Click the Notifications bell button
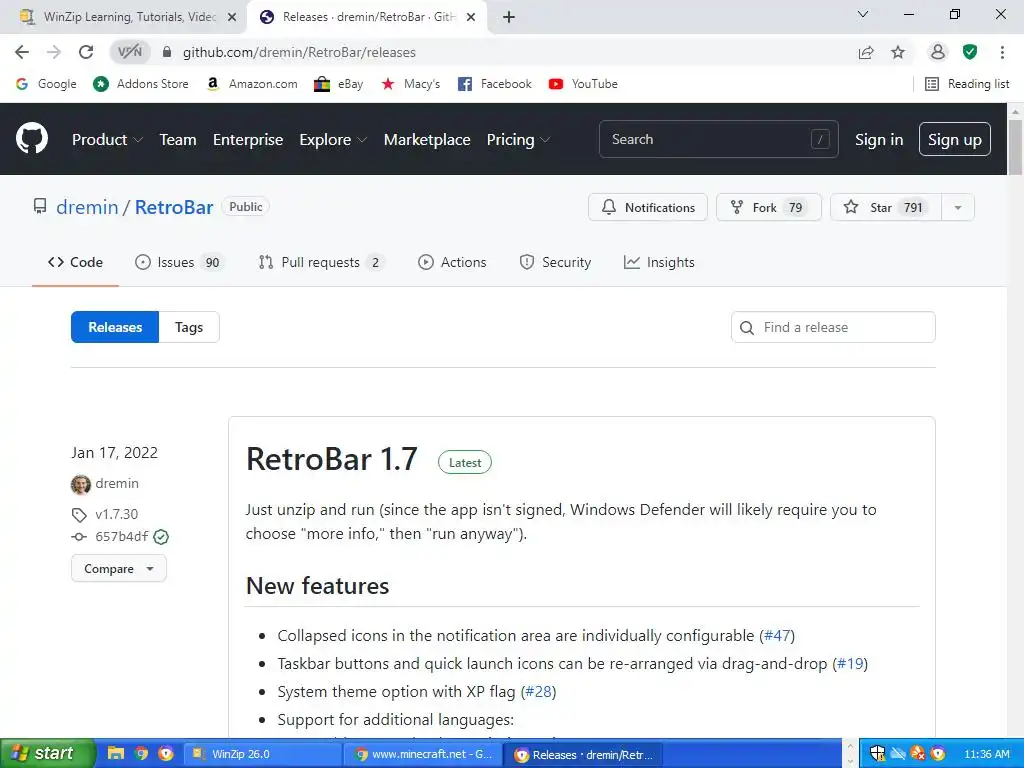Viewport: 1024px width, 768px height. (x=647, y=207)
